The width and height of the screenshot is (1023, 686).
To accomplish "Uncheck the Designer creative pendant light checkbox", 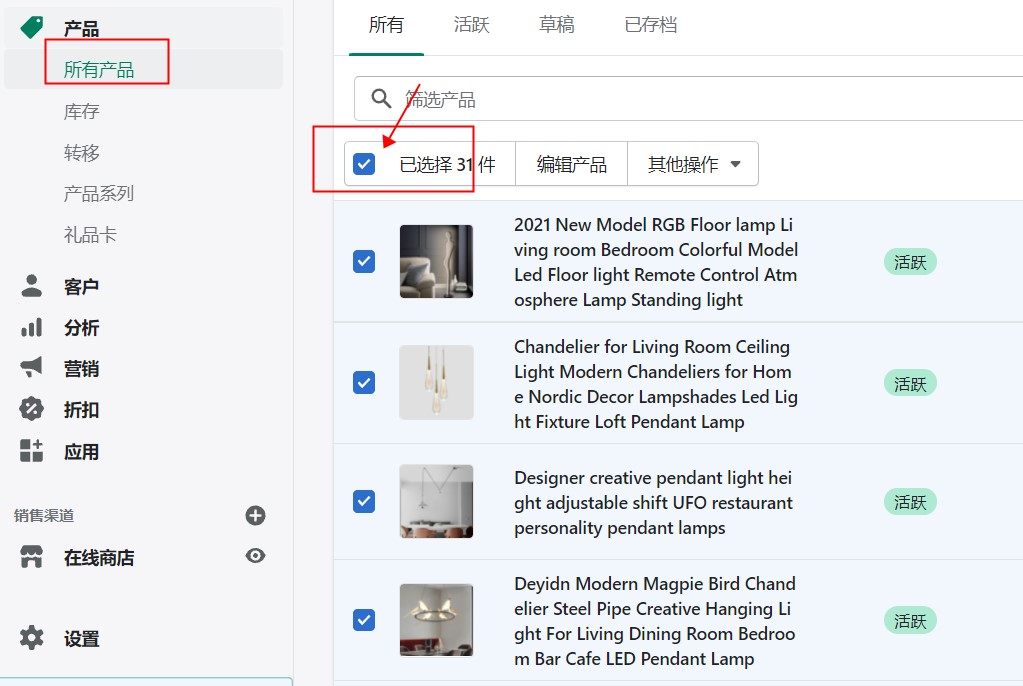I will (x=364, y=501).
